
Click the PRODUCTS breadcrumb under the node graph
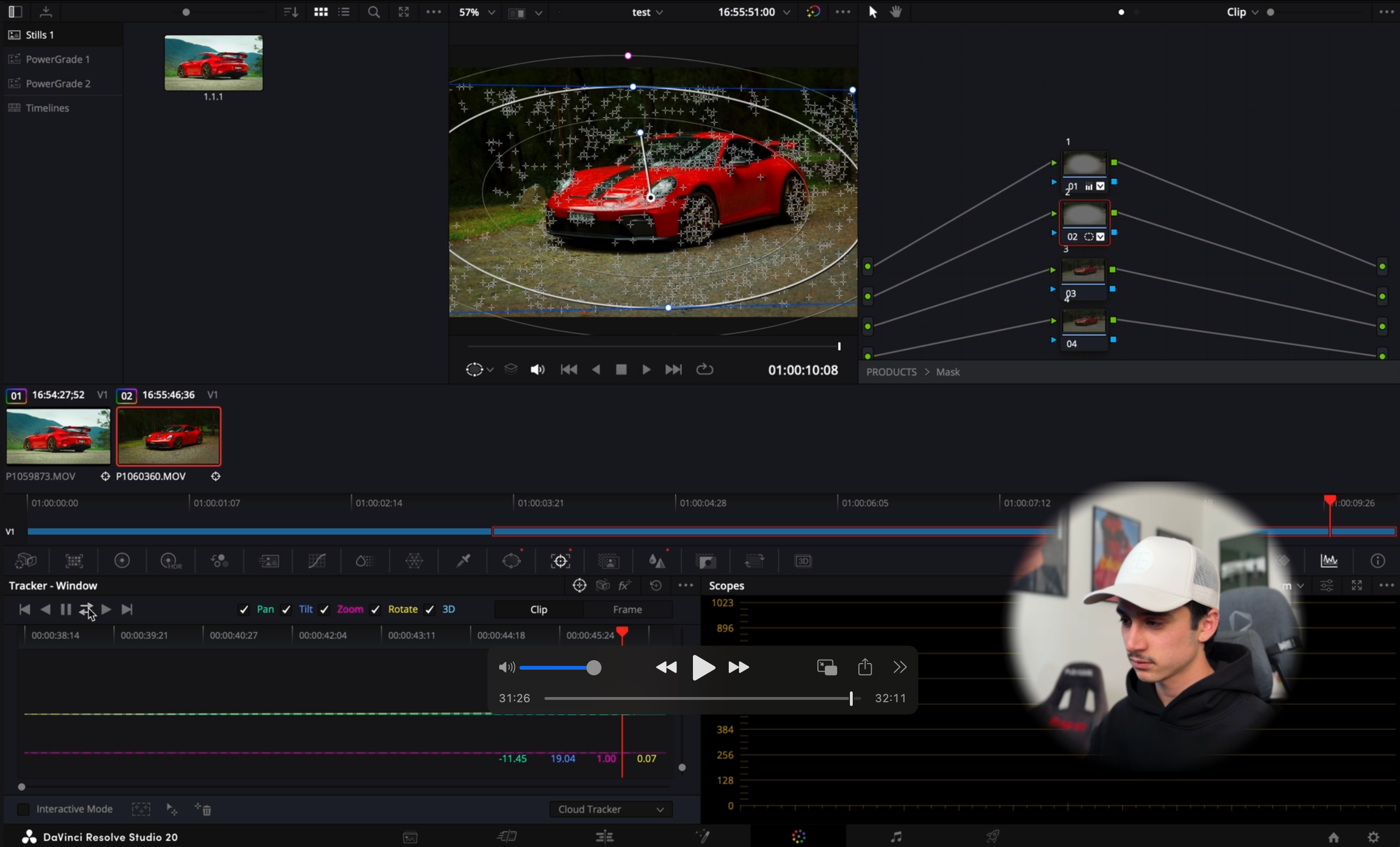[x=891, y=372]
